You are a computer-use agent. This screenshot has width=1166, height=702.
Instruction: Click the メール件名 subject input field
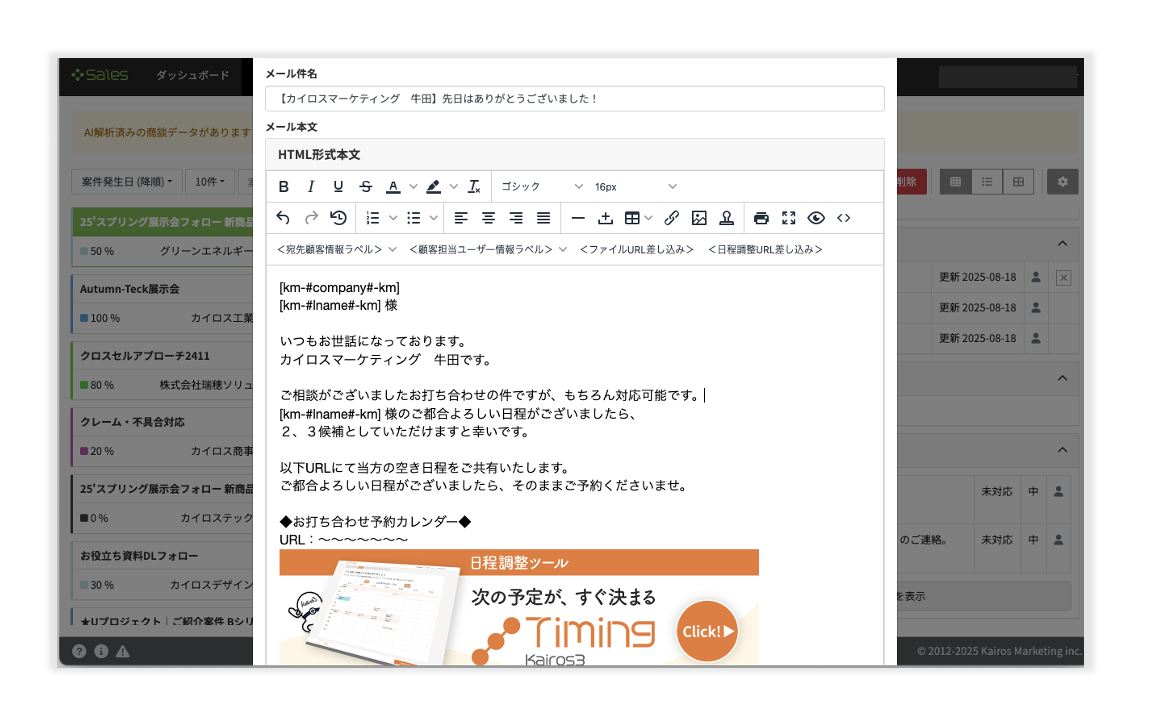574,99
